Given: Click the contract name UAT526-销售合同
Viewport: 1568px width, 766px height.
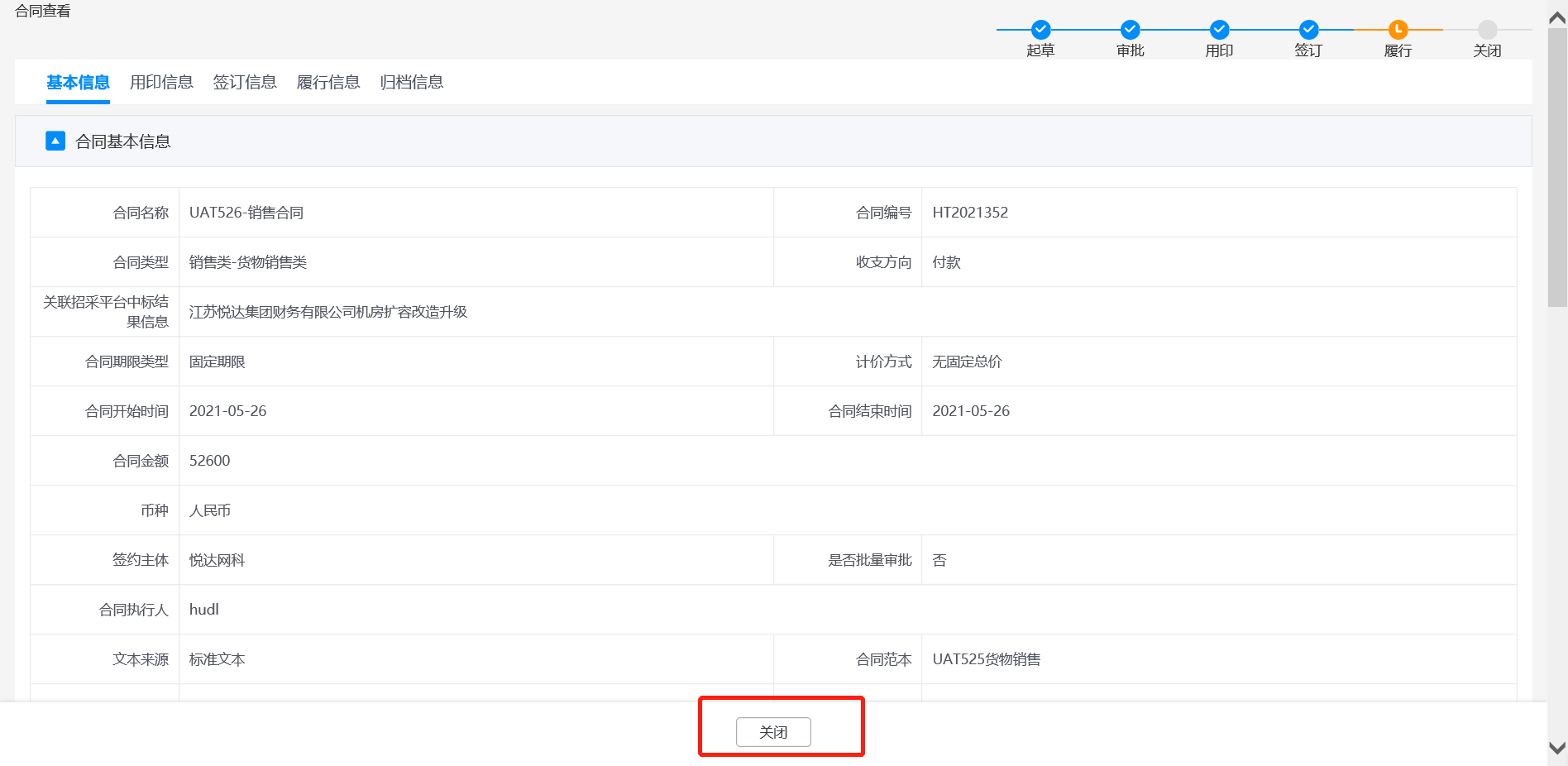Looking at the screenshot, I should (x=246, y=213).
